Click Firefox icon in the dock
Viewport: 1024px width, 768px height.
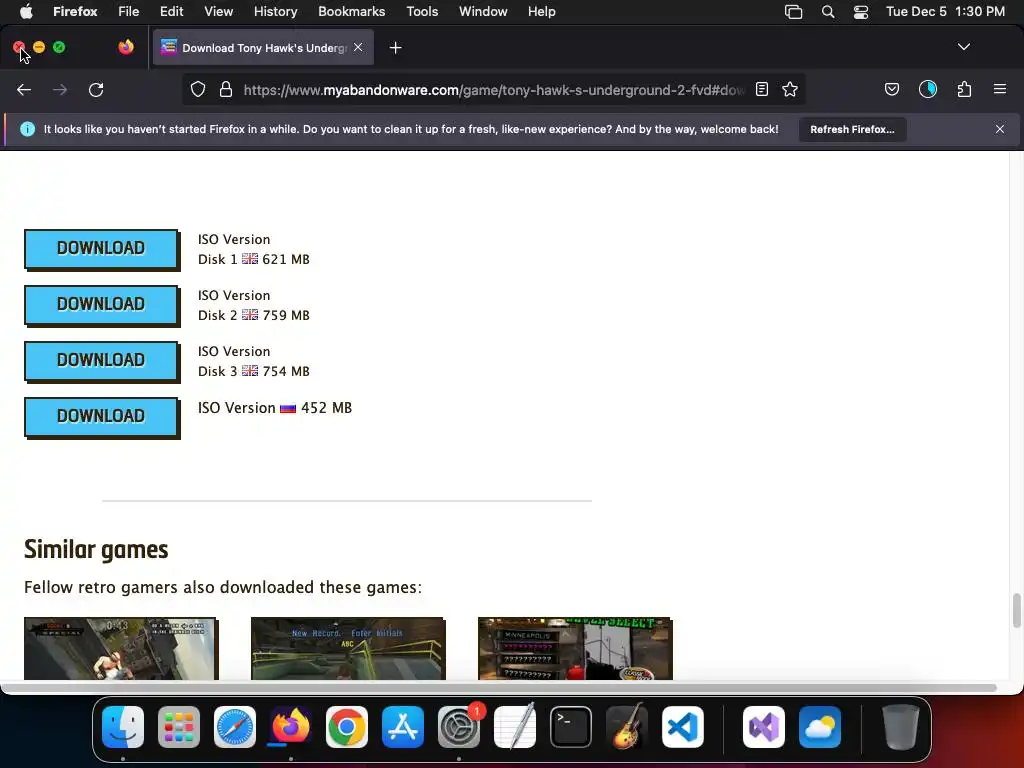291,727
